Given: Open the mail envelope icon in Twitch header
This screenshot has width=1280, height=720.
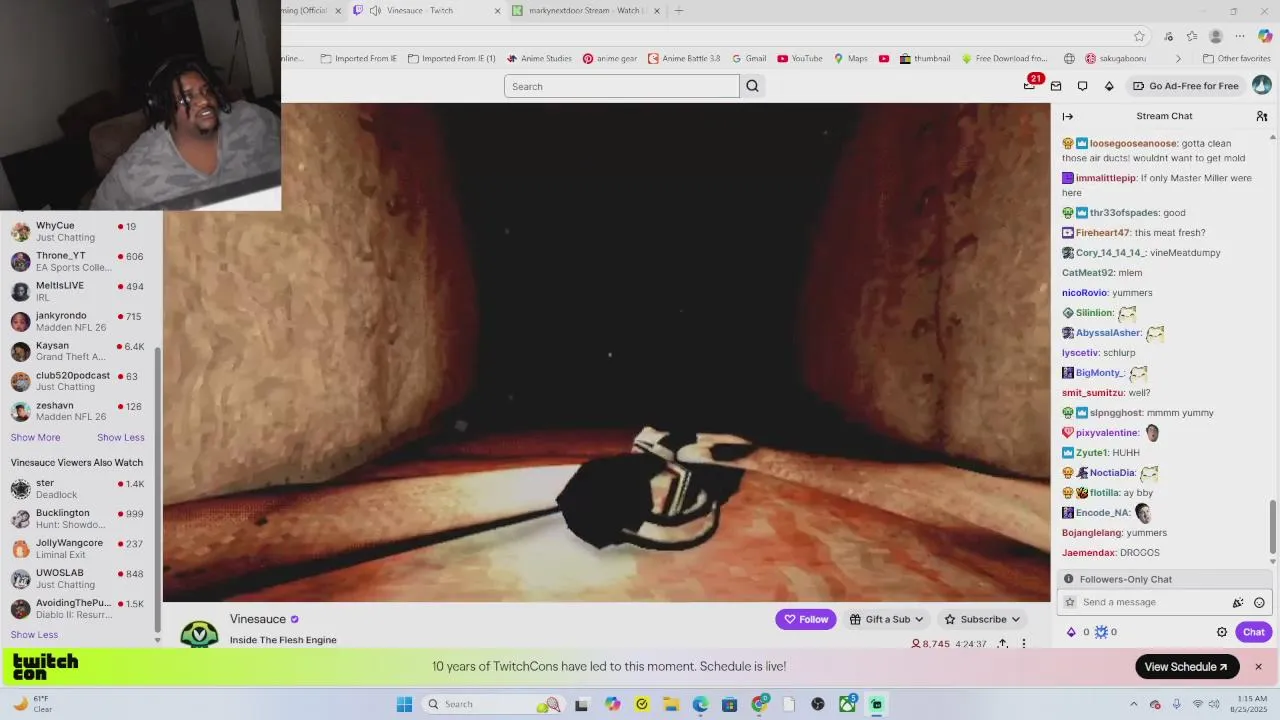Looking at the screenshot, I should pos(1056,86).
